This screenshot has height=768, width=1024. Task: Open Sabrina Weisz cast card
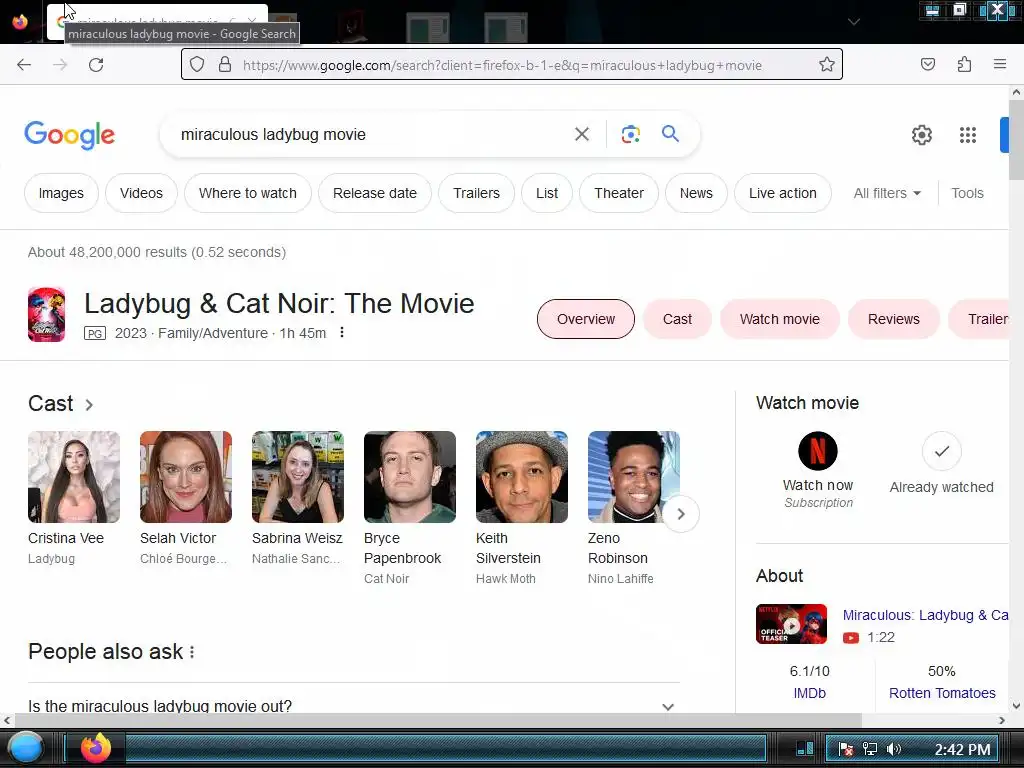coord(298,498)
